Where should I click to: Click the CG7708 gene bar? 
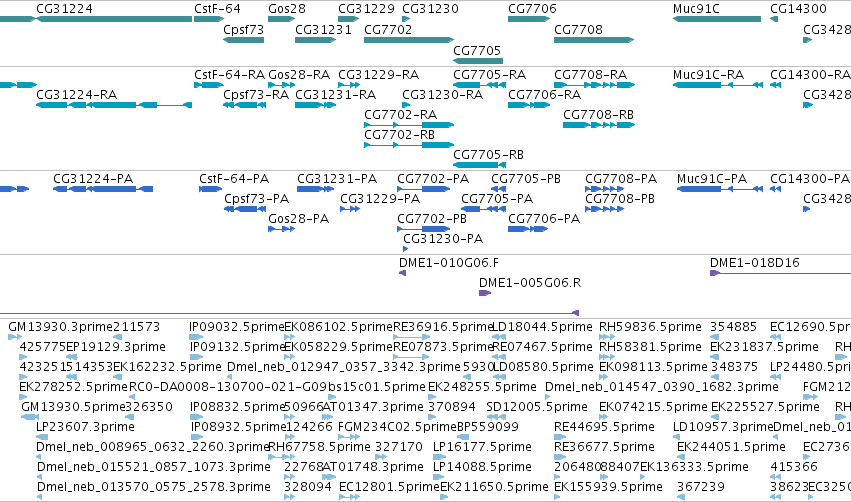(x=594, y=40)
